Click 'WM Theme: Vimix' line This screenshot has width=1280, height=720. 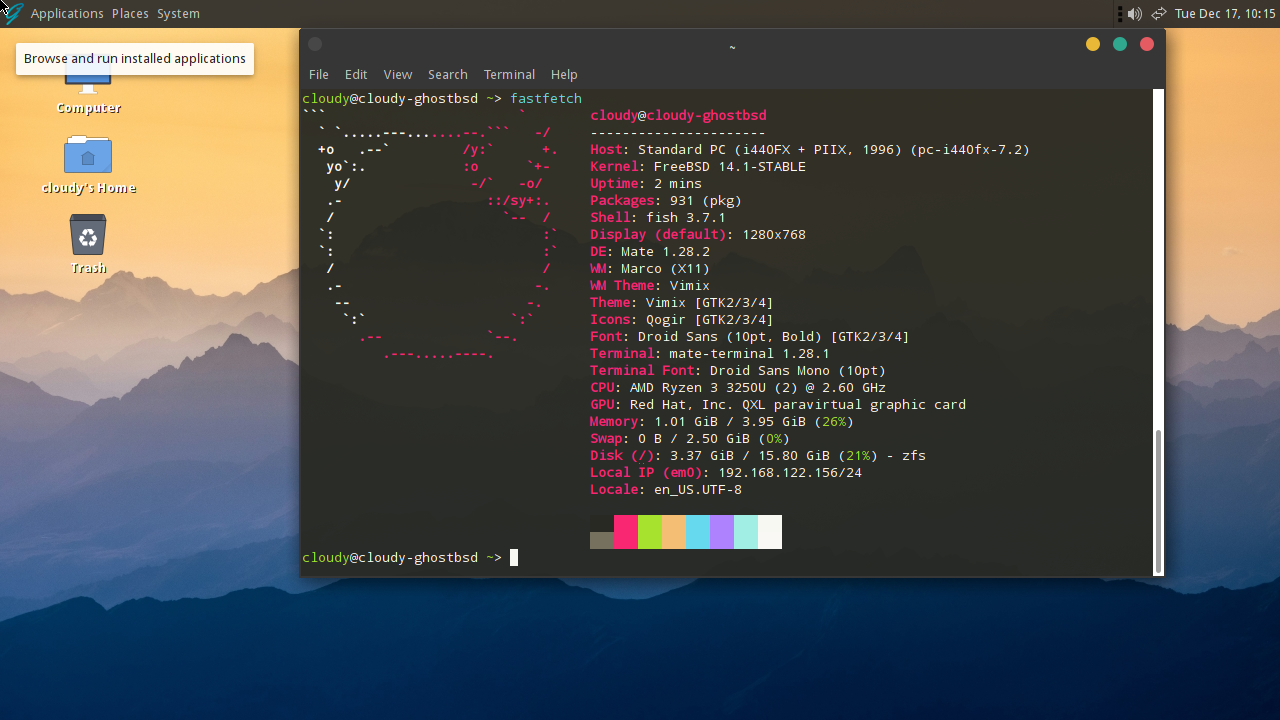[x=650, y=285]
